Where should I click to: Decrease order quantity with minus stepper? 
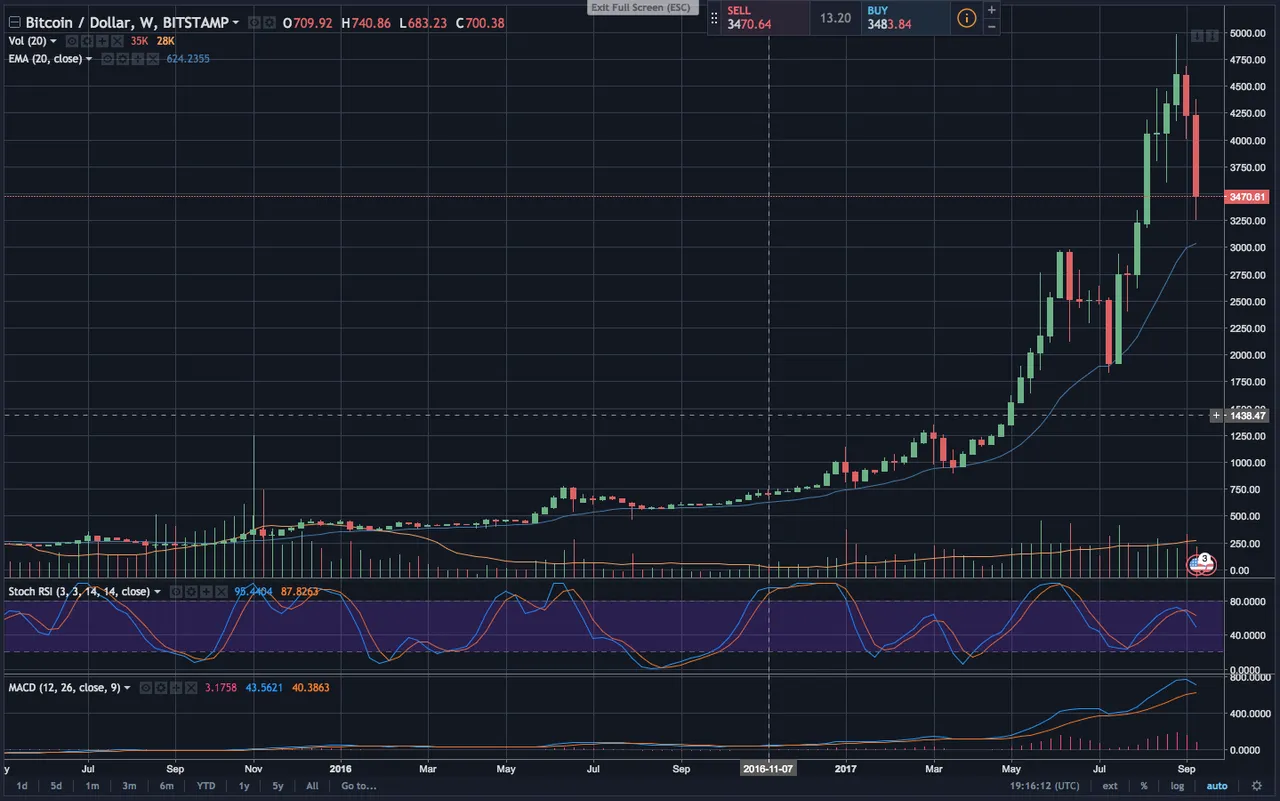pyautogui.click(x=992, y=27)
